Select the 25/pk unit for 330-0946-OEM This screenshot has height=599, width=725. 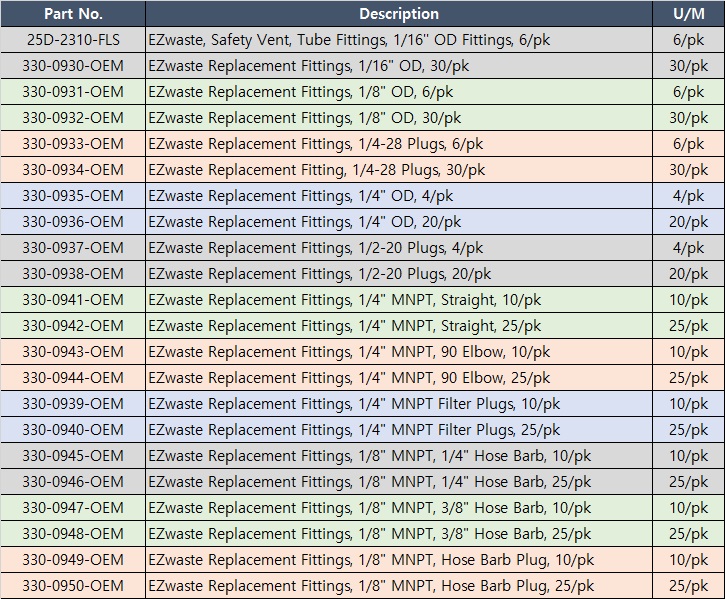[x=688, y=482]
